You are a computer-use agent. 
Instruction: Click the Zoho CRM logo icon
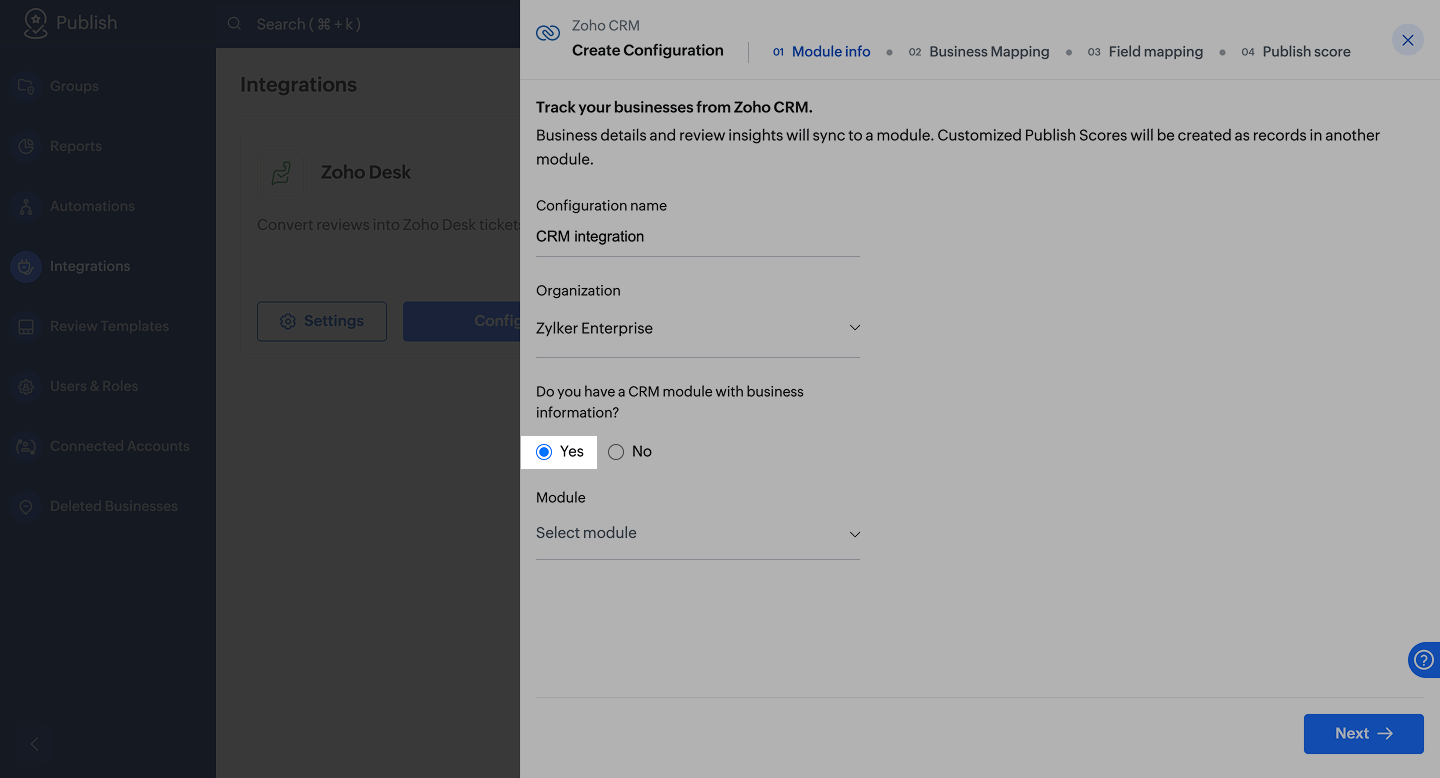coord(548,33)
